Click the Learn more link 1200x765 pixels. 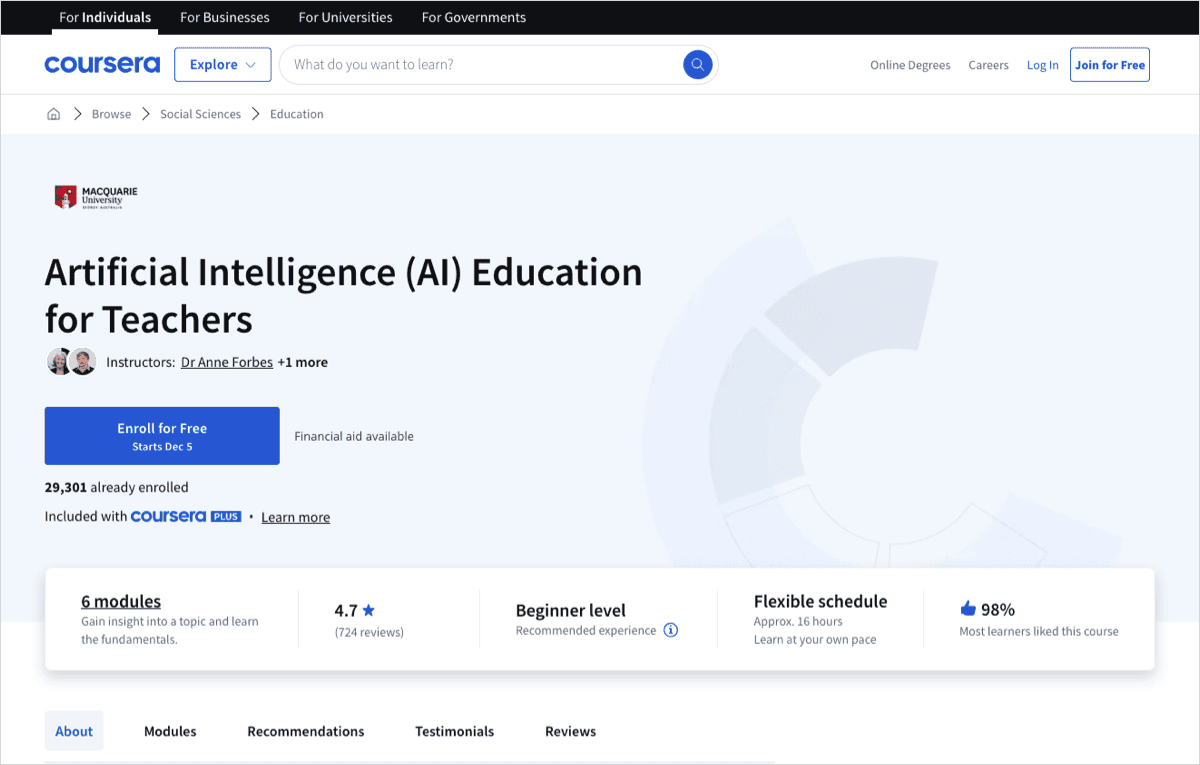tap(296, 517)
